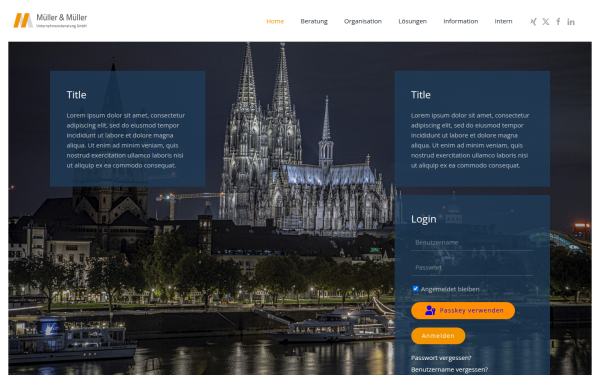Open the Facebook social icon
Screen dimensions: 600x375
click(x=558, y=21)
